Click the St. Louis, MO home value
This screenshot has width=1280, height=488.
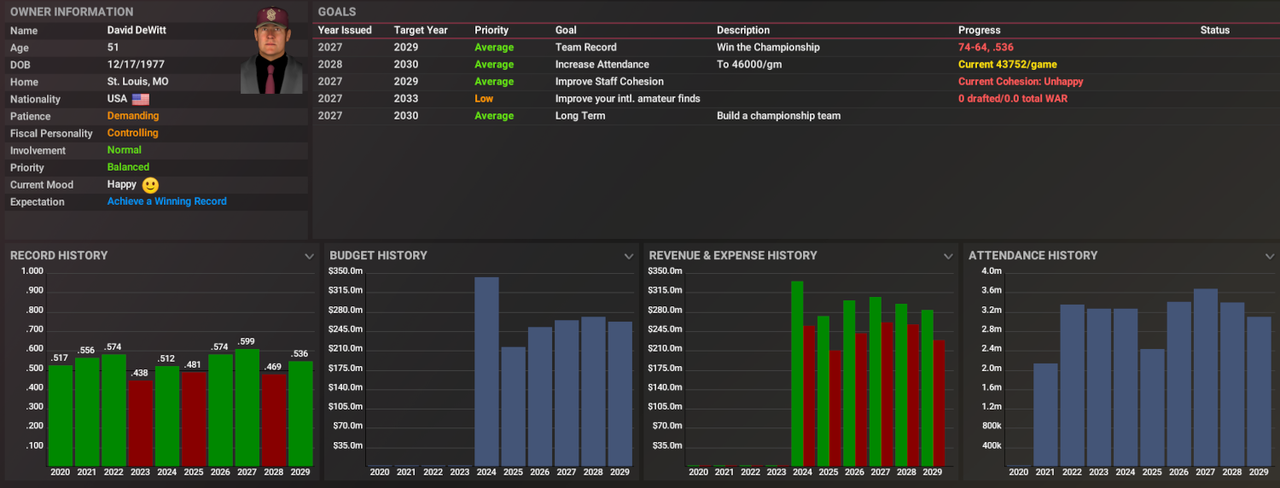tap(138, 83)
